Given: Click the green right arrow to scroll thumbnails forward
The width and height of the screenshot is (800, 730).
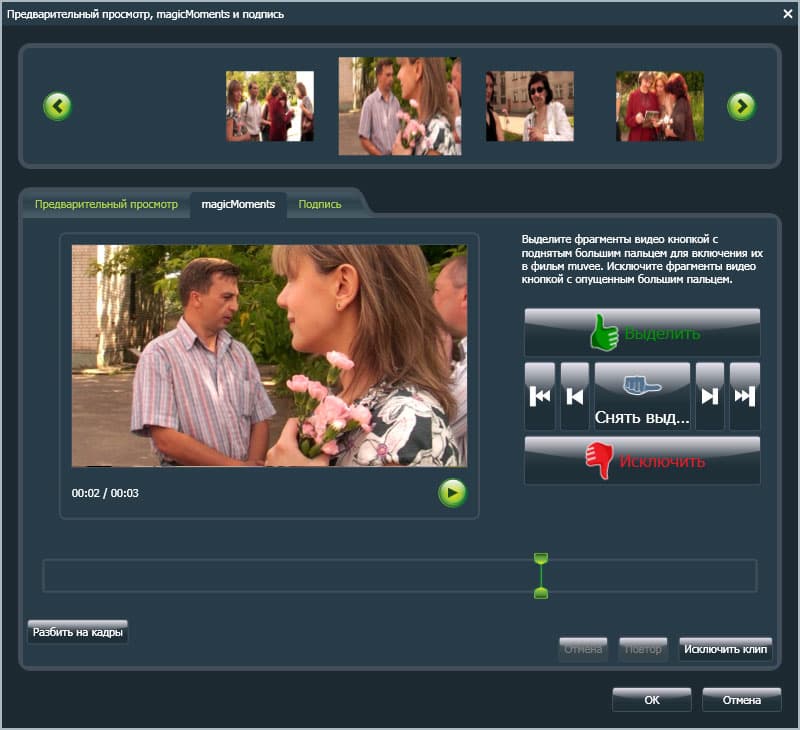Looking at the screenshot, I should coord(741,107).
